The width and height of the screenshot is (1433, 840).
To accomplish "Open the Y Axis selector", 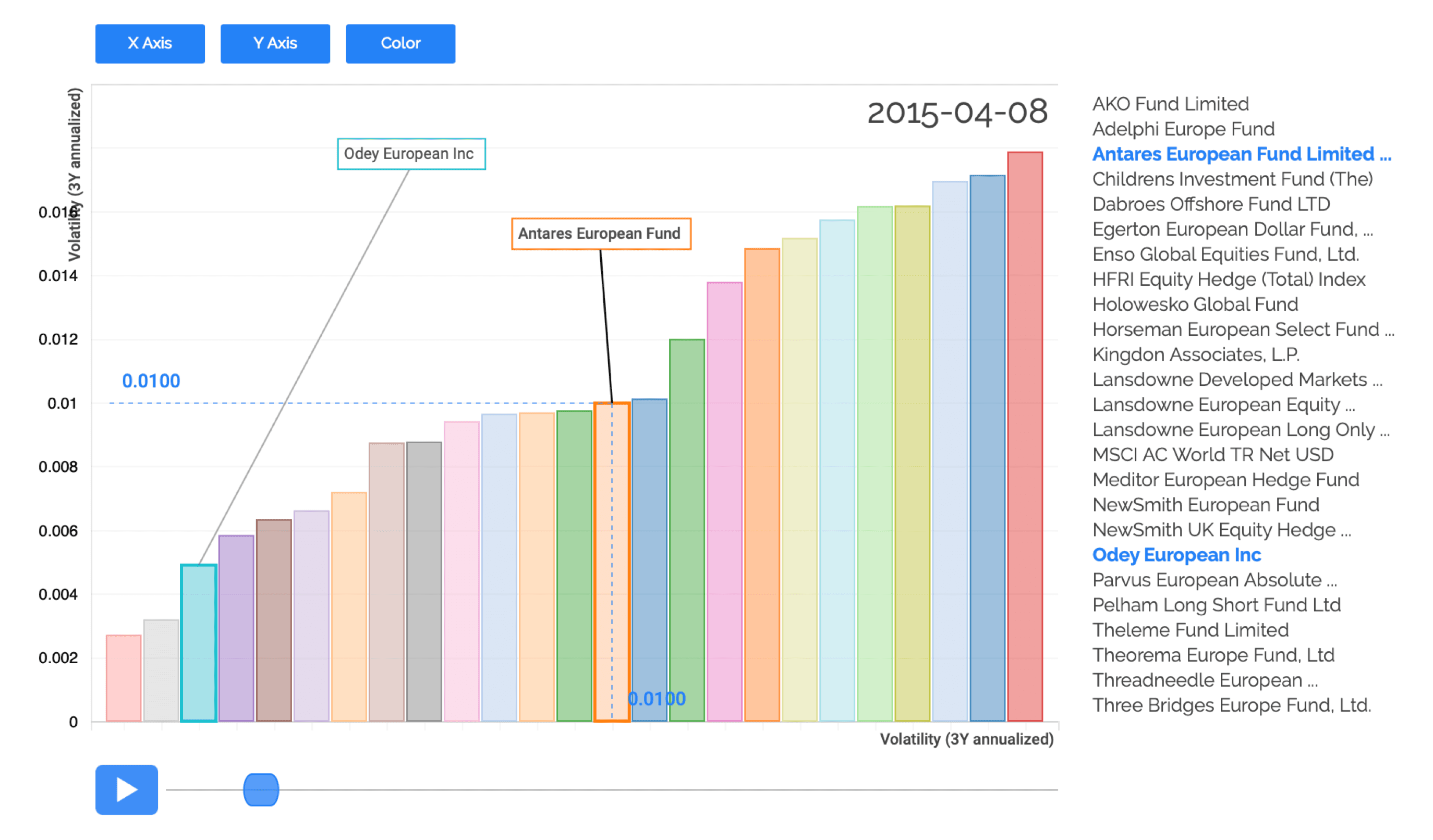I will 275,43.
